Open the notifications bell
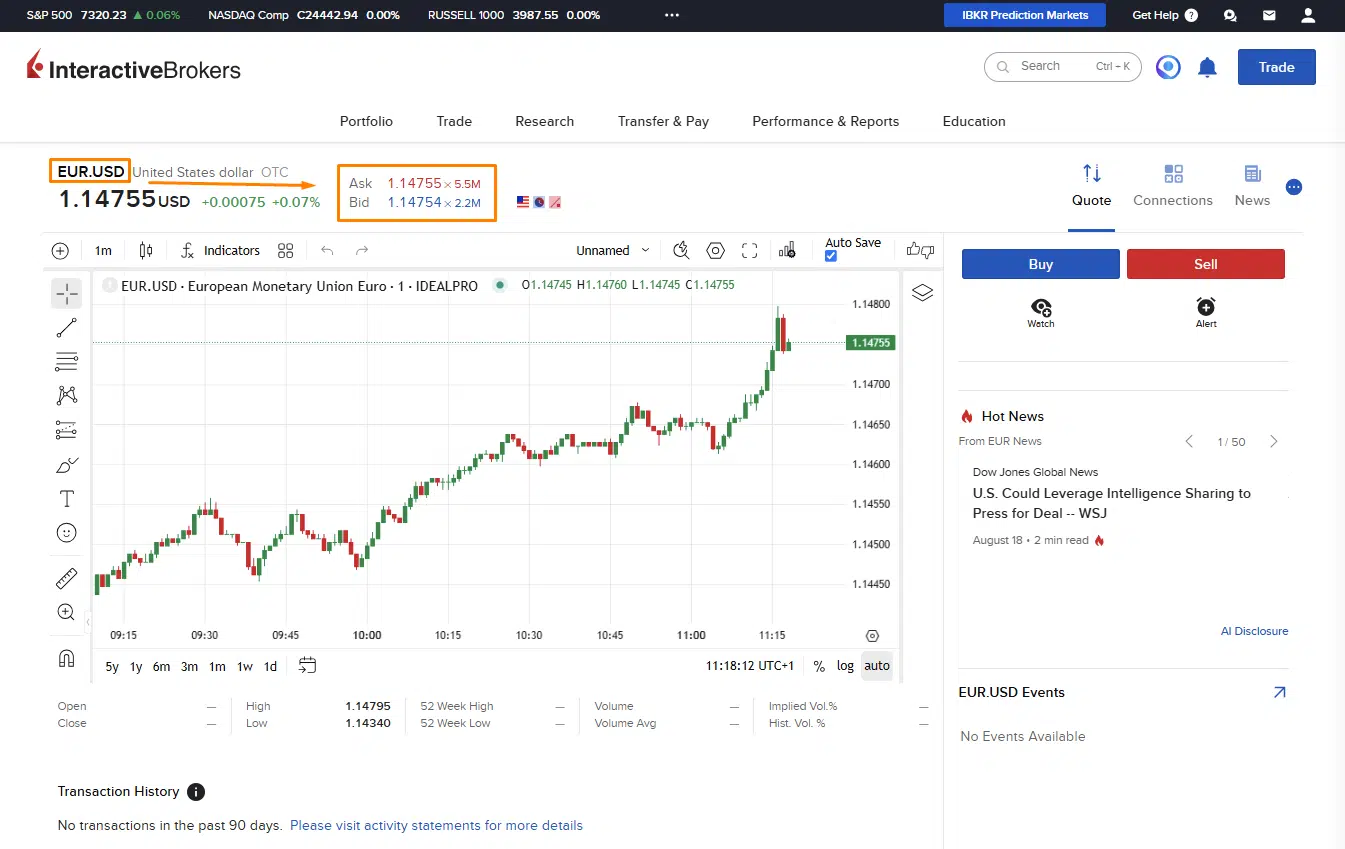This screenshot has height=849, width=1345. (x=1207, y=67)
